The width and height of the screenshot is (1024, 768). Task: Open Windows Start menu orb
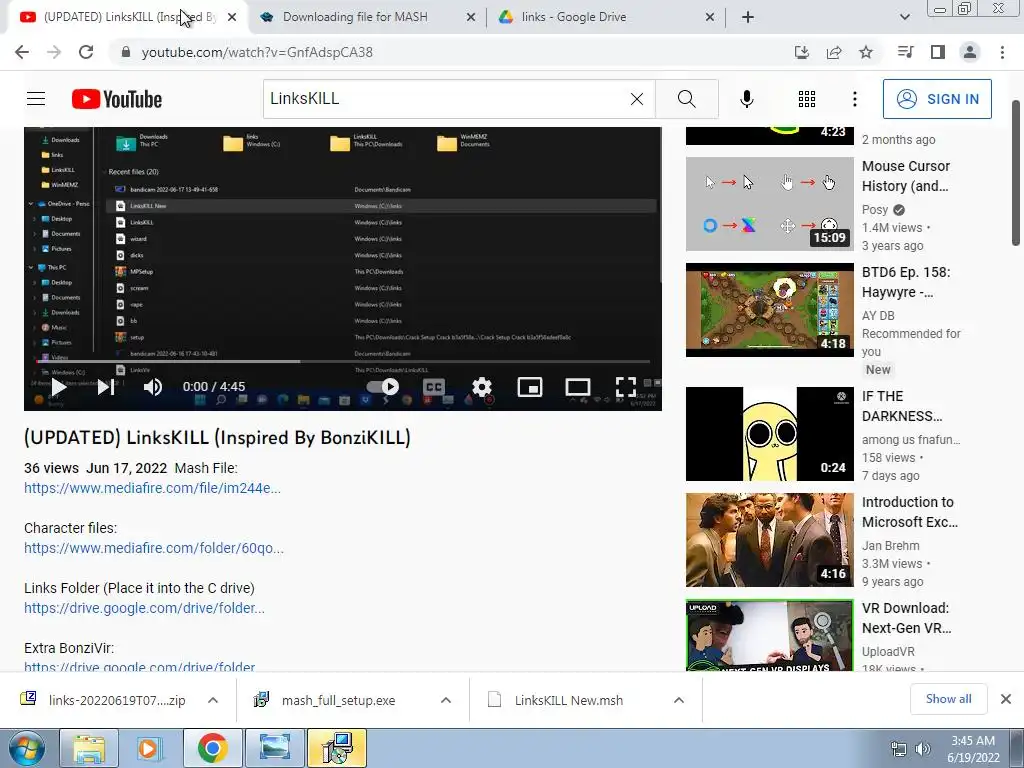26,748
